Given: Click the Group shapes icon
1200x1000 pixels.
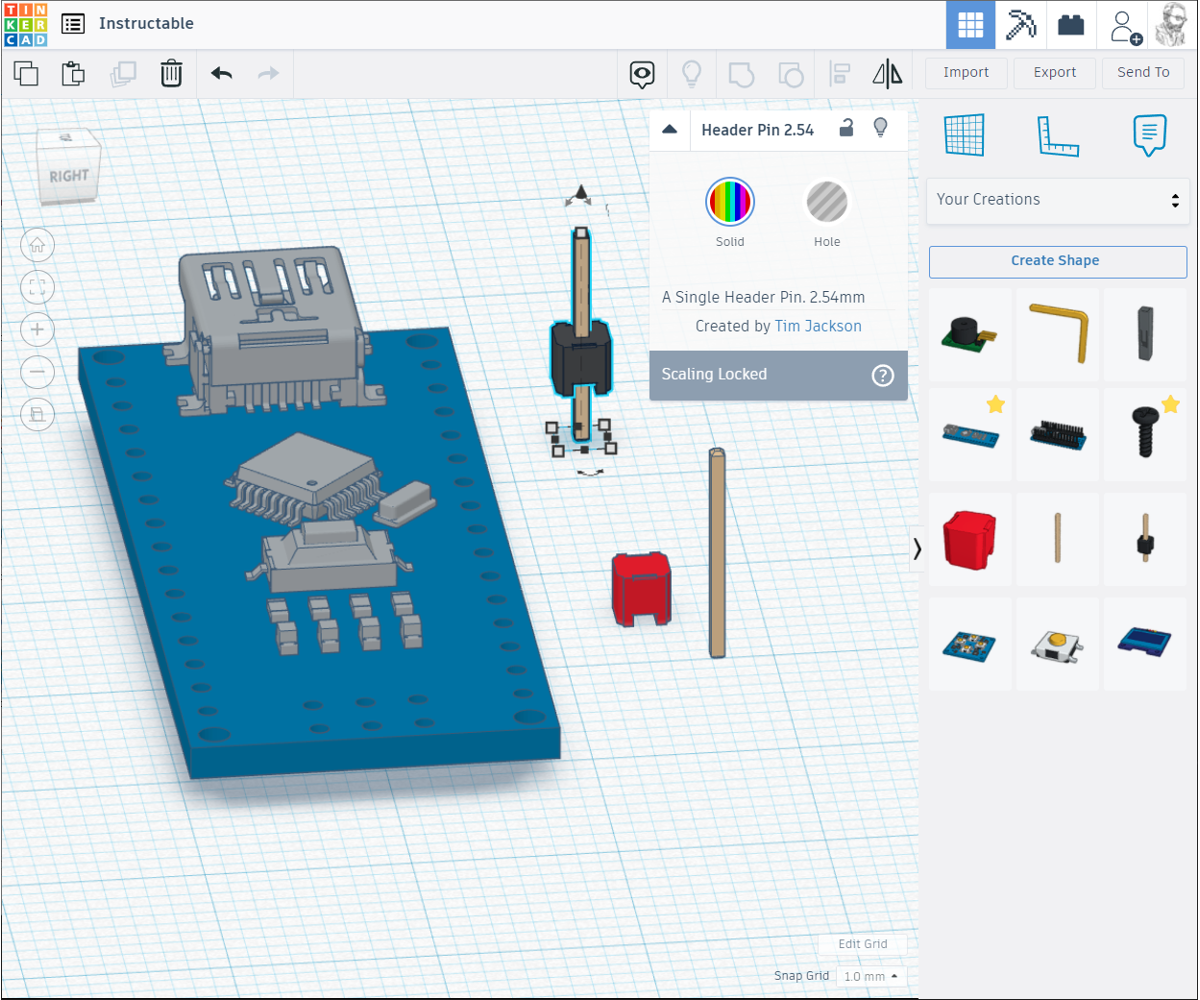Looking at the screenshot, I should pos(741,74).
